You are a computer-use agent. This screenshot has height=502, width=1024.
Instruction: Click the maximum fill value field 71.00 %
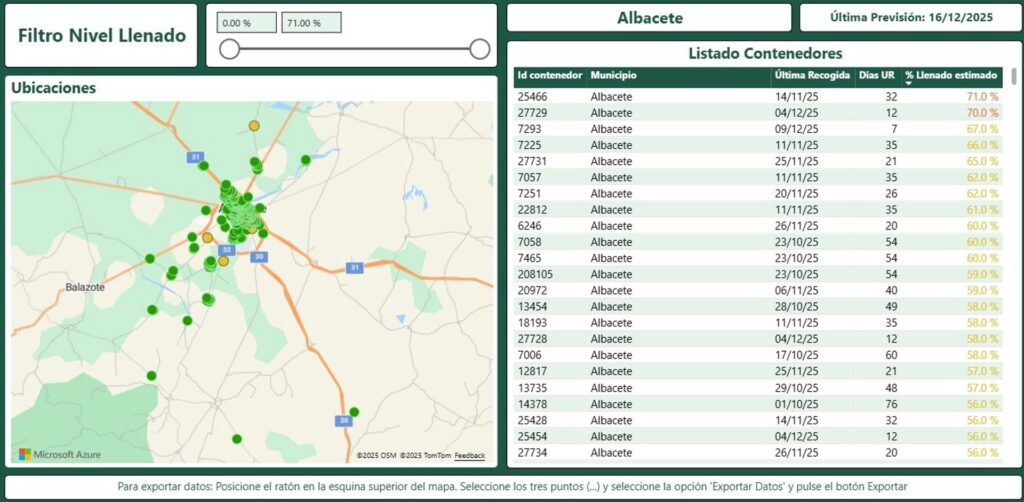tap(311, 23)
